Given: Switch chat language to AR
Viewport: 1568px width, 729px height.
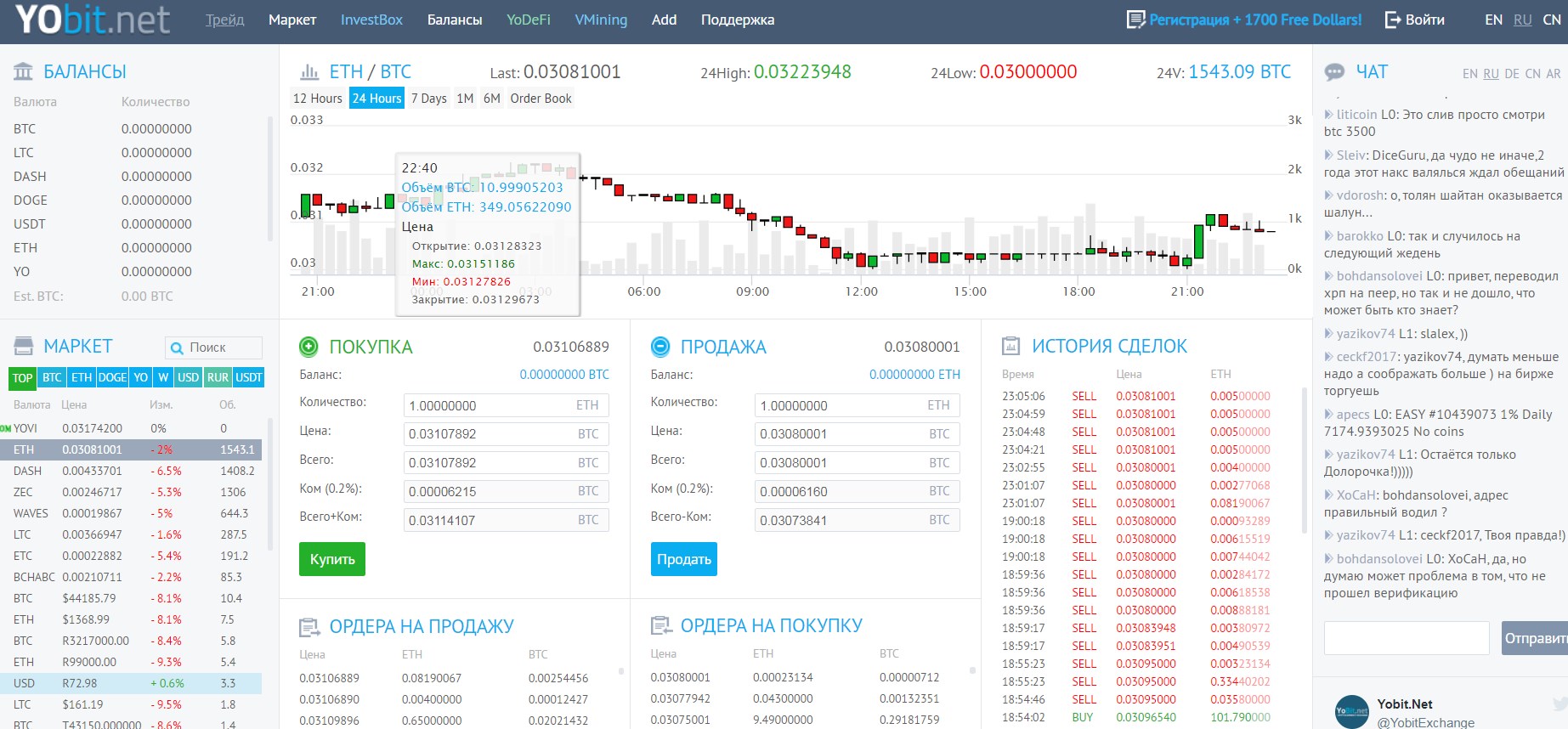Looking at the screenshot, I should [x=1554, y=74].
